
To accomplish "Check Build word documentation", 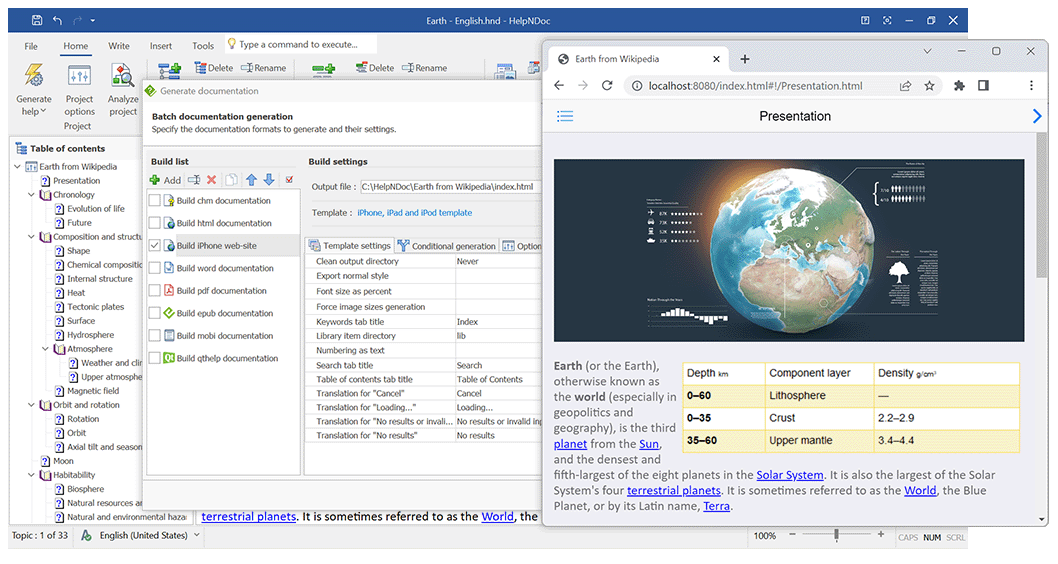I will [155, 268].
